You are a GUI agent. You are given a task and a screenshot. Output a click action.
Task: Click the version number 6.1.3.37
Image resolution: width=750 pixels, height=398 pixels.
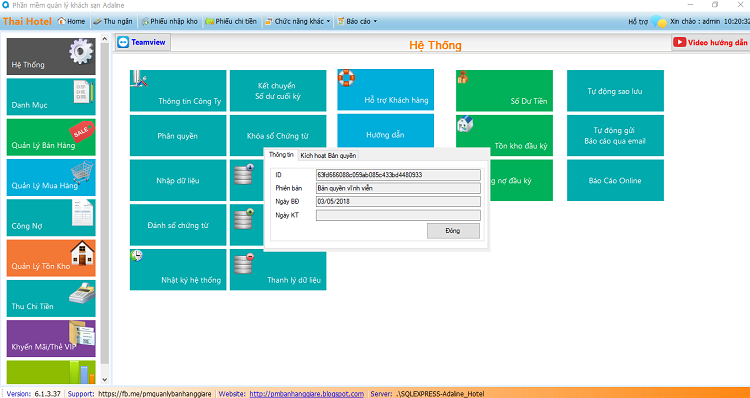click(x=47, y=394)
